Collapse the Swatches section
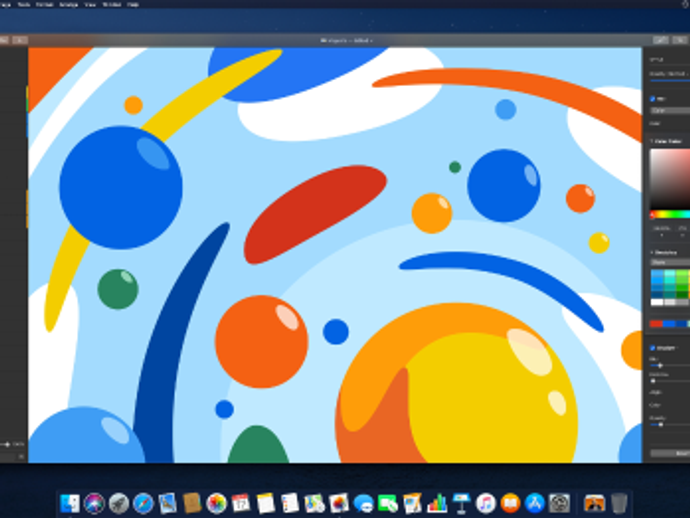Screen dimensions: 690x518 pos(652,253)
